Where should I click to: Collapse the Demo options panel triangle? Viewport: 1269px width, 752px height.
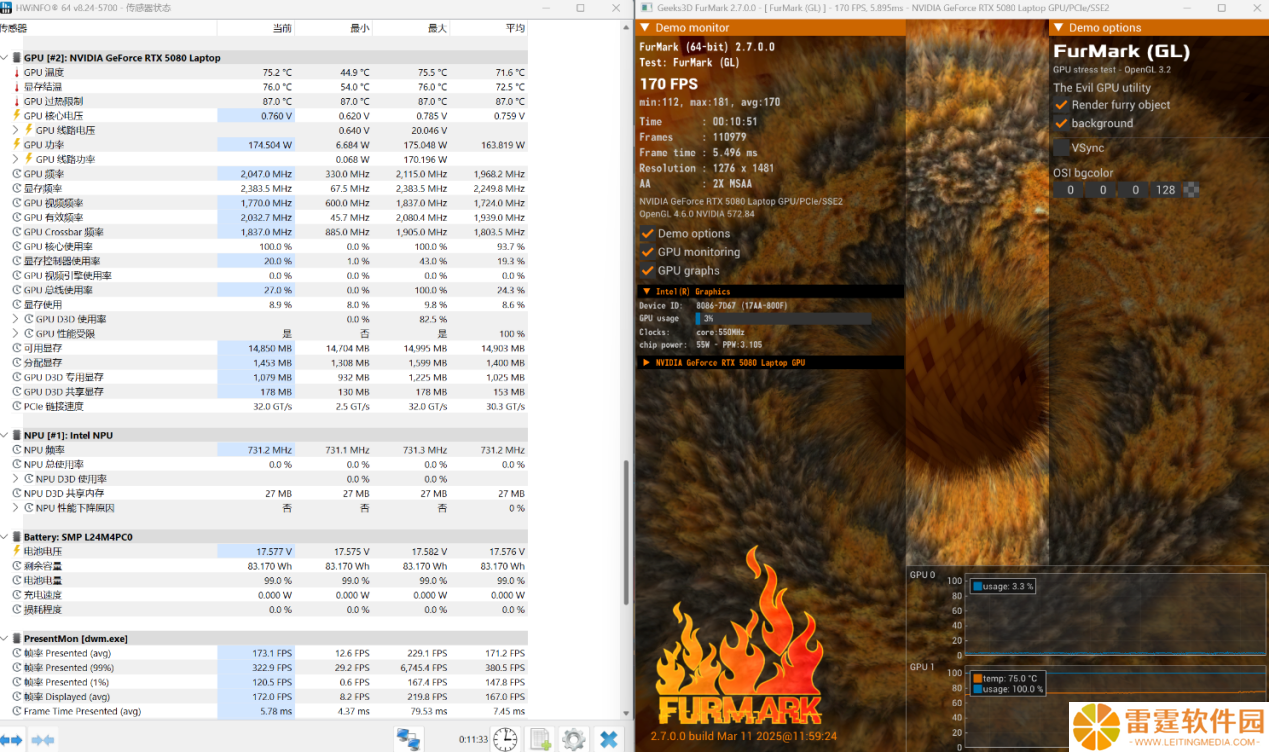click(x=1060, y=28)
